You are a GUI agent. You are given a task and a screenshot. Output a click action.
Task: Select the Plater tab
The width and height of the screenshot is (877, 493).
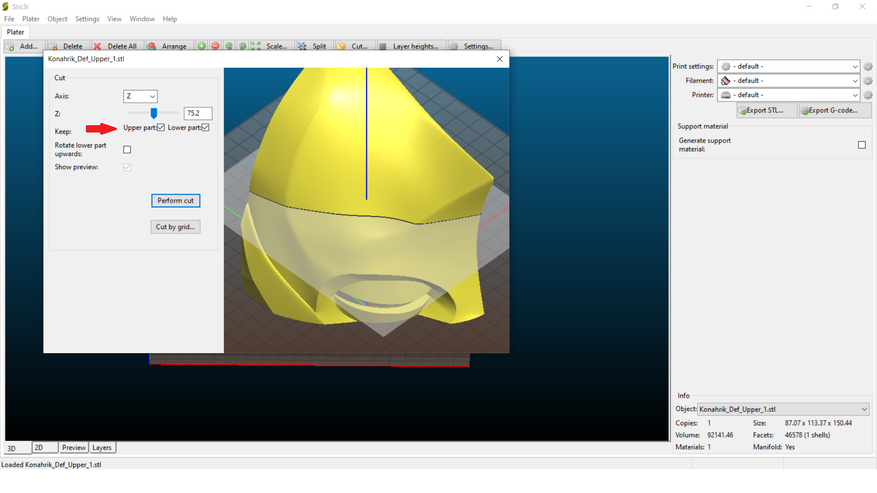15,32
